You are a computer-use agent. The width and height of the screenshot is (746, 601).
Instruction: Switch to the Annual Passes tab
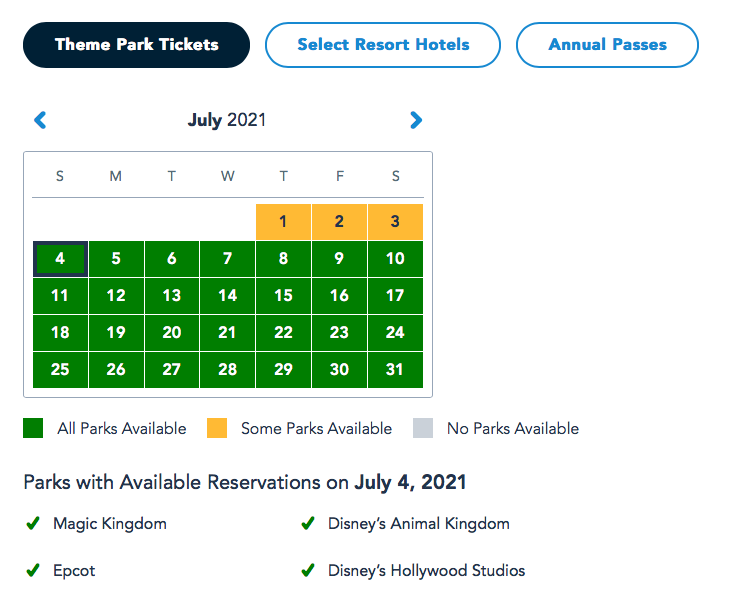point(607,45)
